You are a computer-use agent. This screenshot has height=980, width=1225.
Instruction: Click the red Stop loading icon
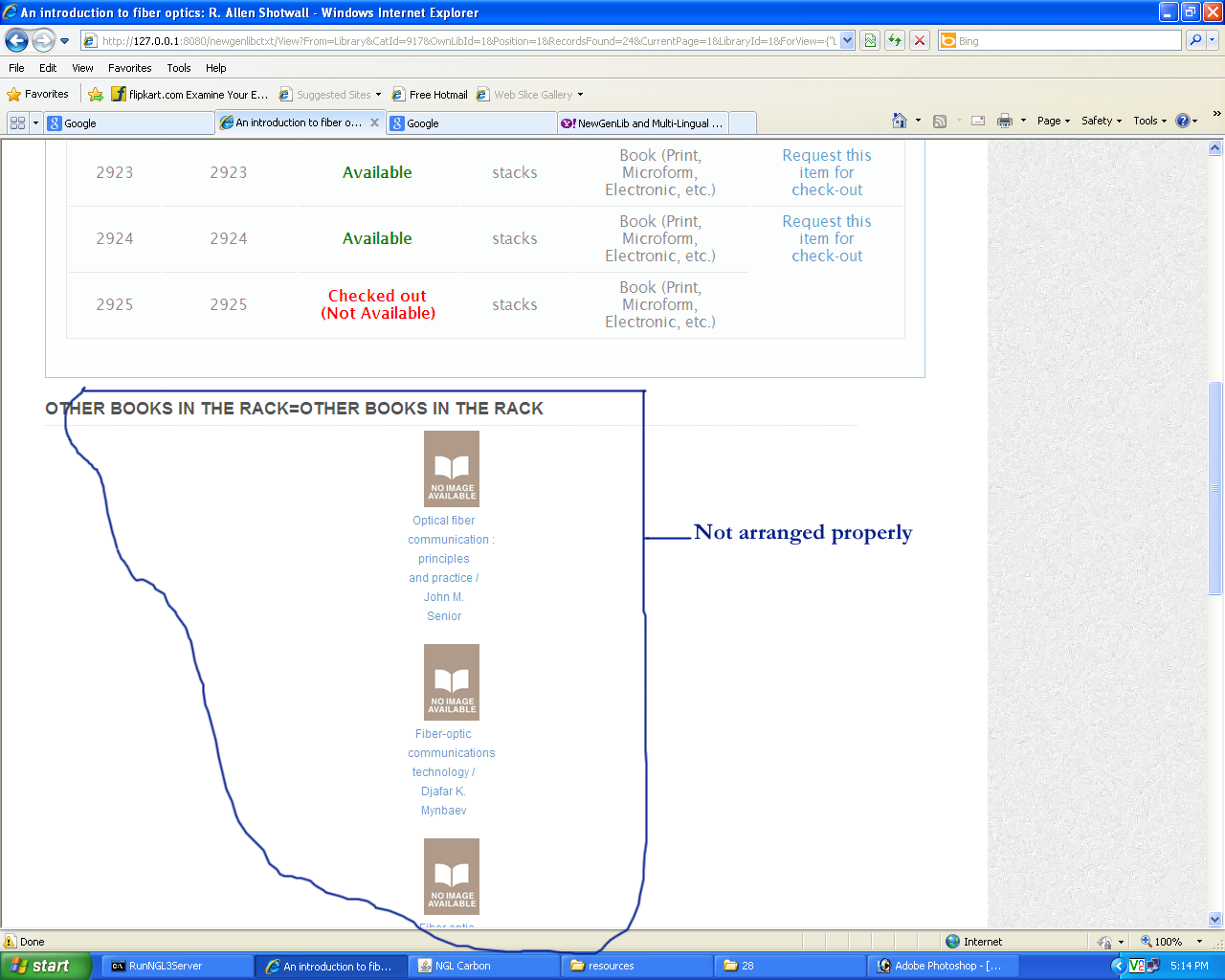click(919, 40)
